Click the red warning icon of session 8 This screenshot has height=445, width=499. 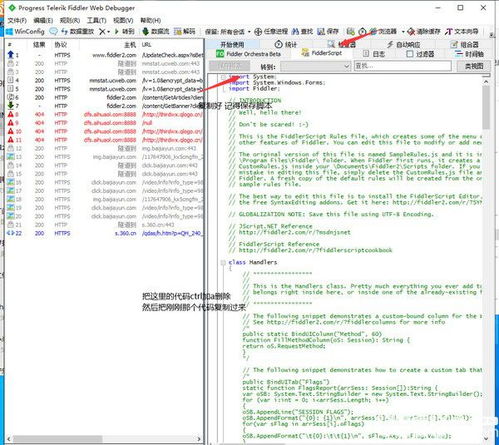(10, 114)
